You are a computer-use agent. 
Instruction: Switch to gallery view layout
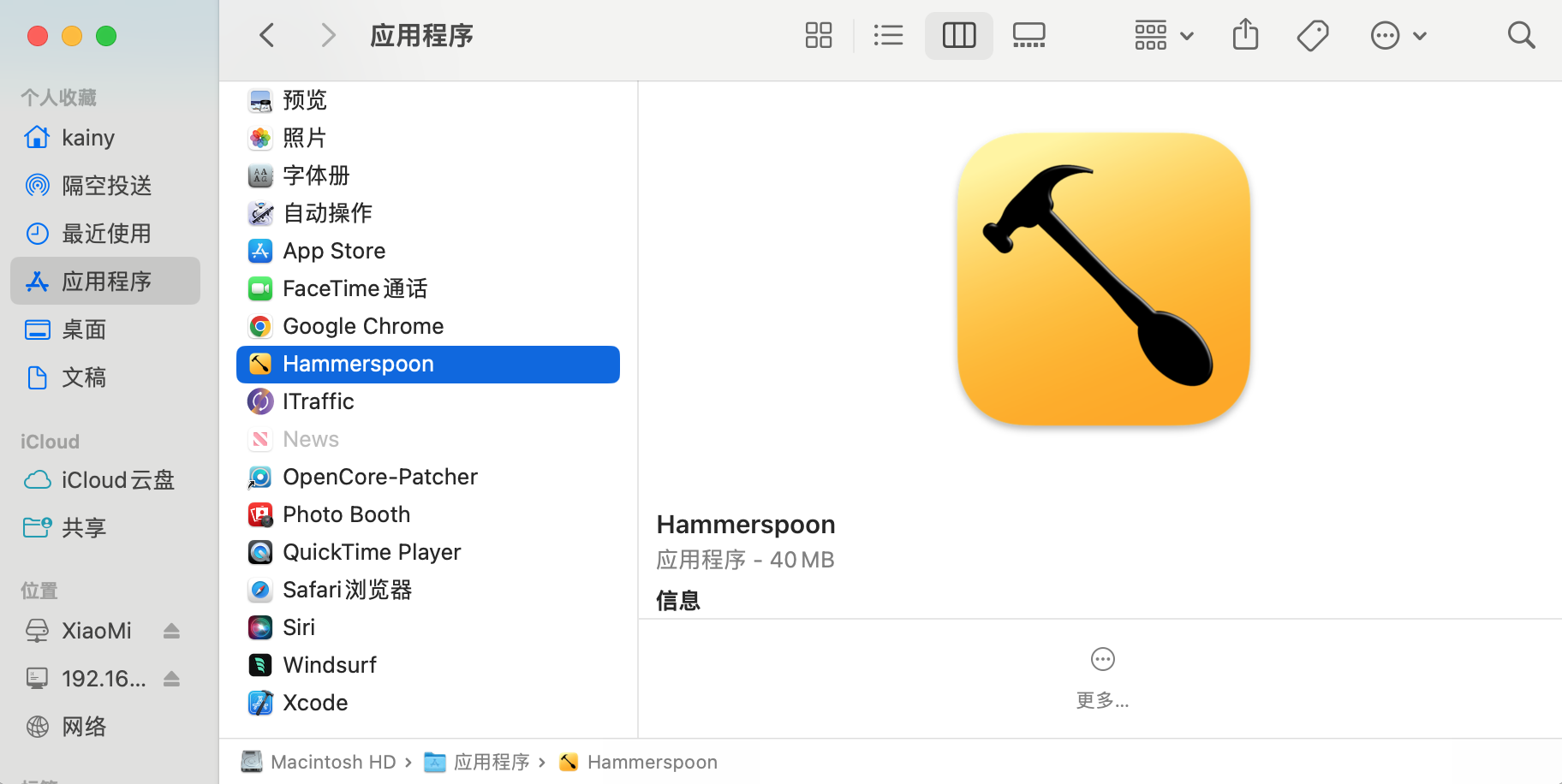pyautogui.click(x=1028, y=35)
